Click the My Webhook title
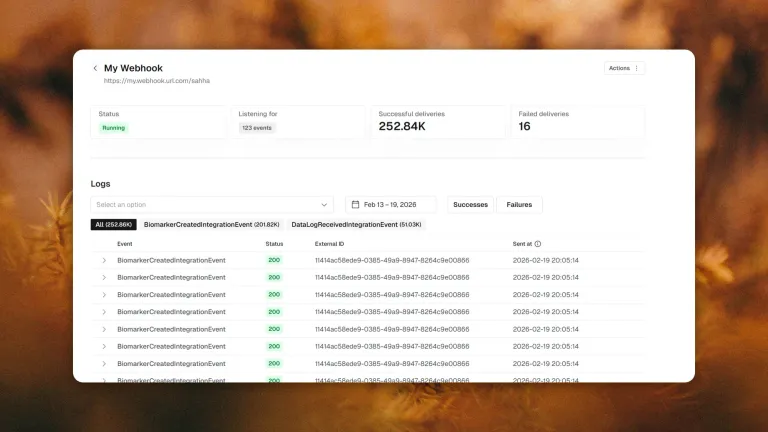 (133, 68)
